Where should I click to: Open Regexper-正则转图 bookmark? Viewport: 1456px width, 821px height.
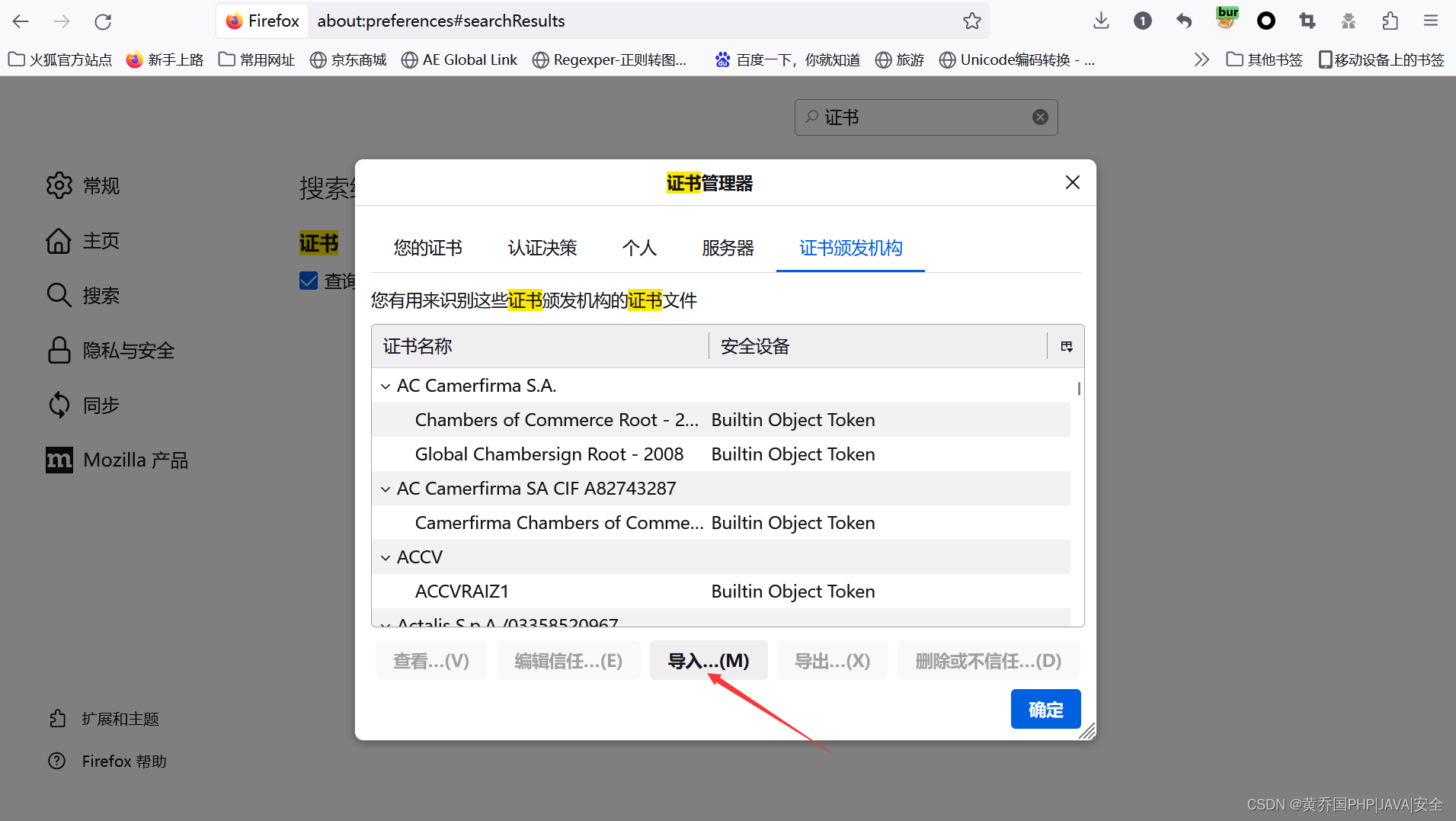pyautogui.click(x=610, y=59)
